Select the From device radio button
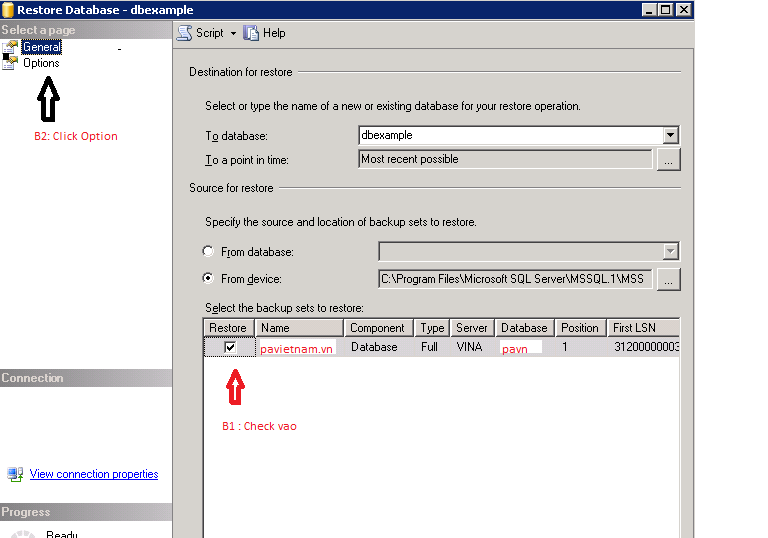768x538 pixels. pyautogui.click(x=208, y=278)
